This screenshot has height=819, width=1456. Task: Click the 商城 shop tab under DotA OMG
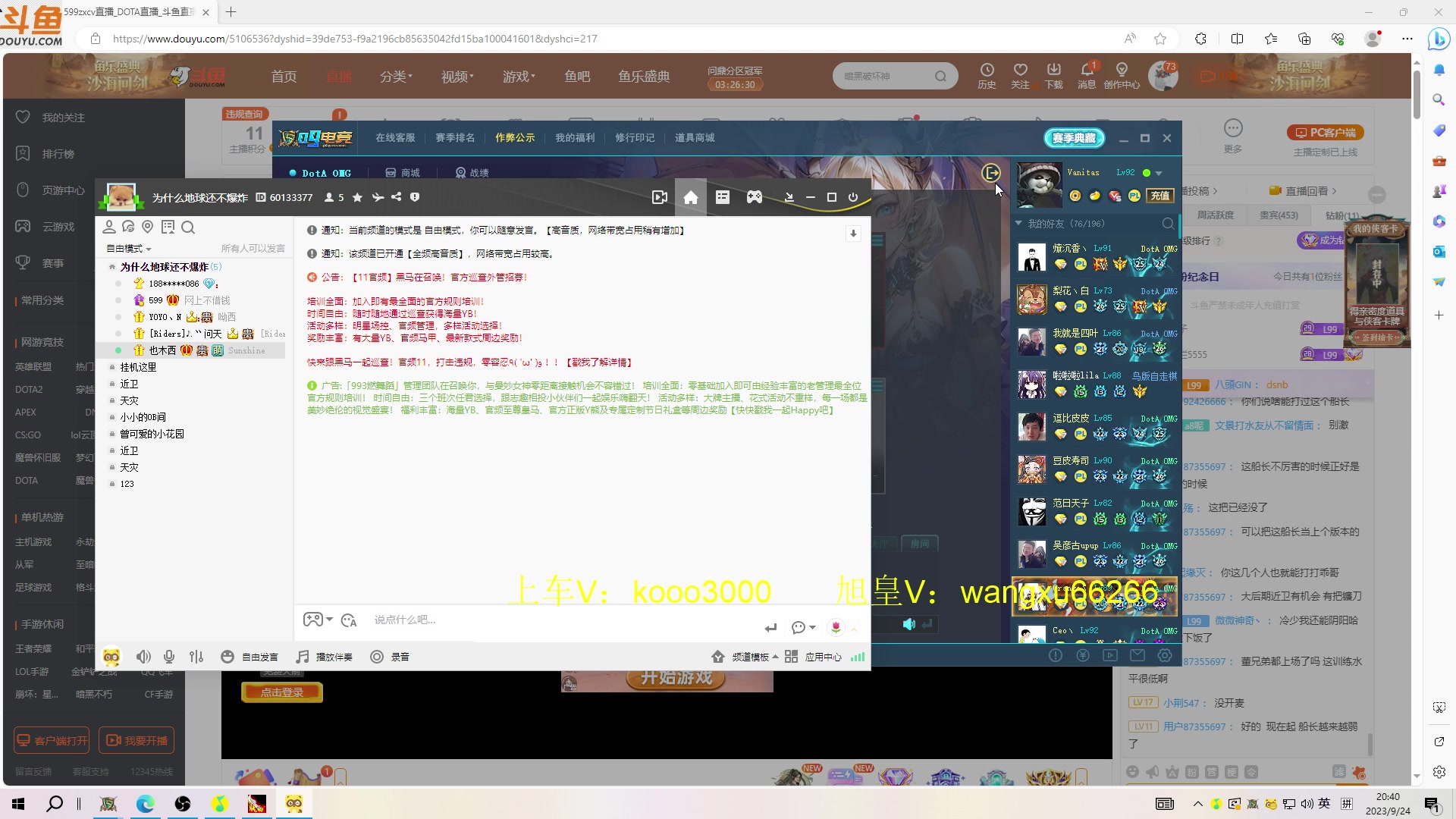coord(402,173)
